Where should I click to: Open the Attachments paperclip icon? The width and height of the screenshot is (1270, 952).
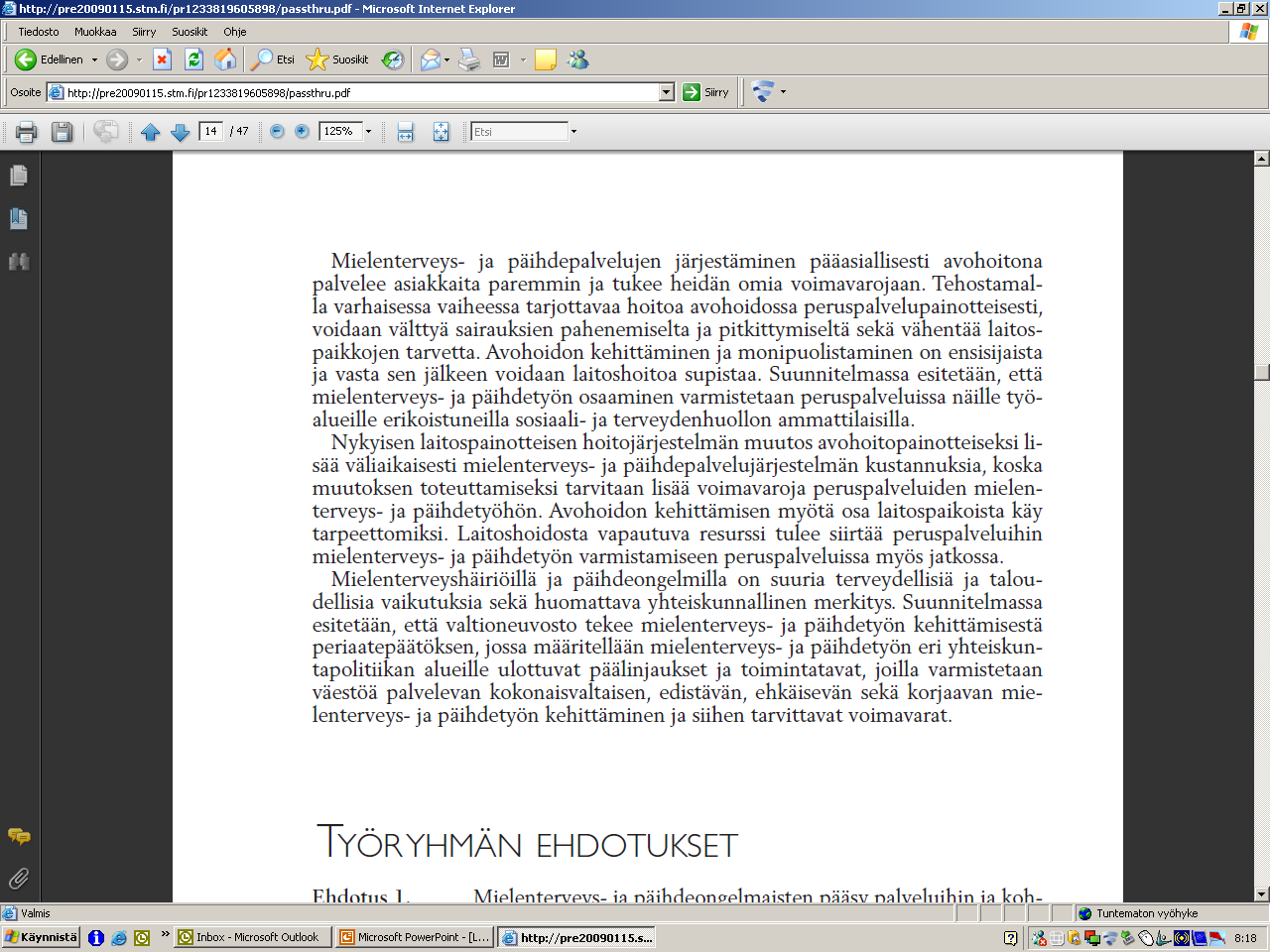(19, 879)
